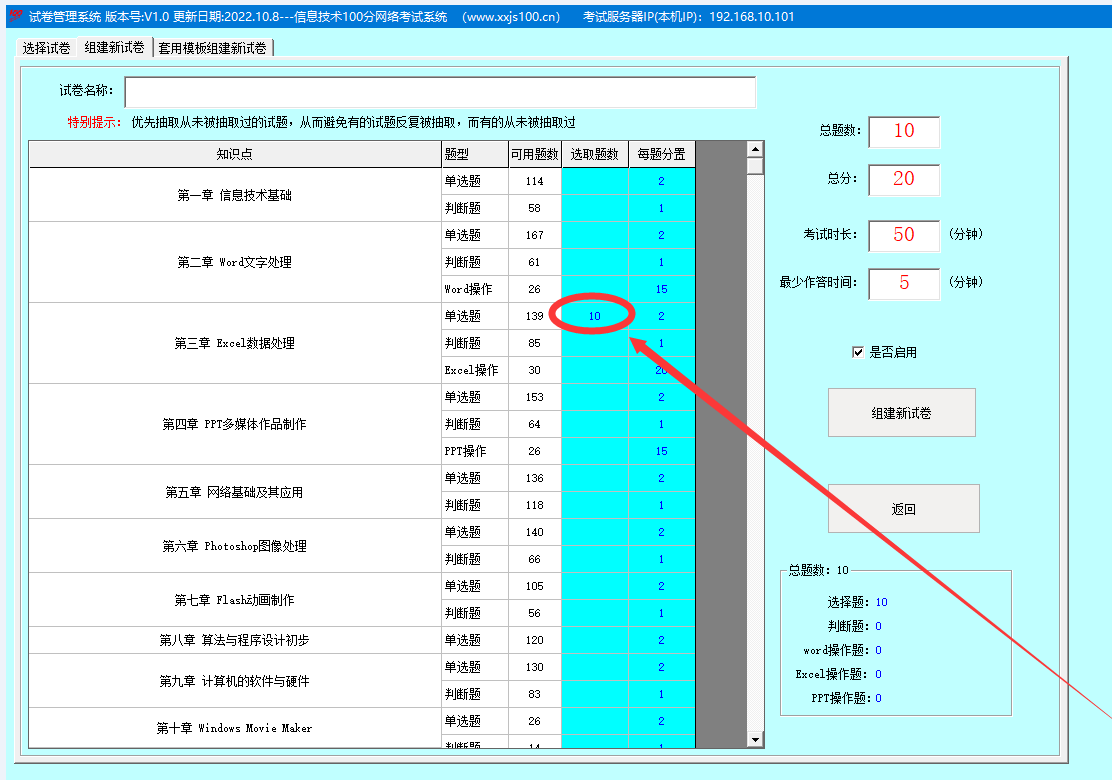Click the 返回 button
Screen dimensions: 1112x780
(x=904, y=508)
